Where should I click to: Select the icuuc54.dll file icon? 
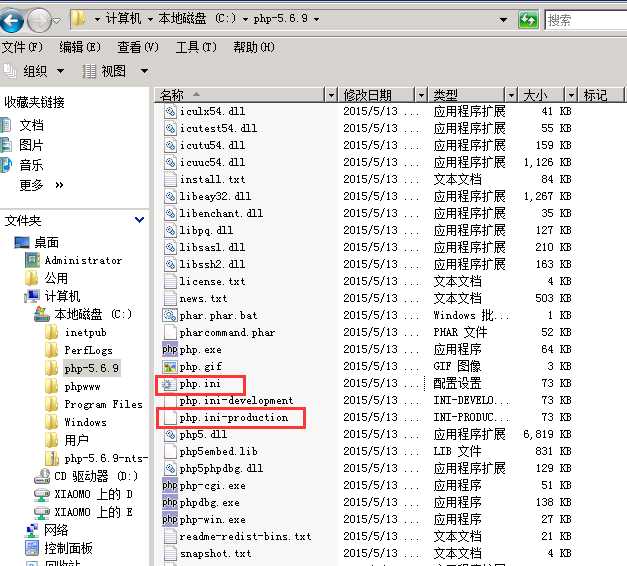(x=170, y=162)
